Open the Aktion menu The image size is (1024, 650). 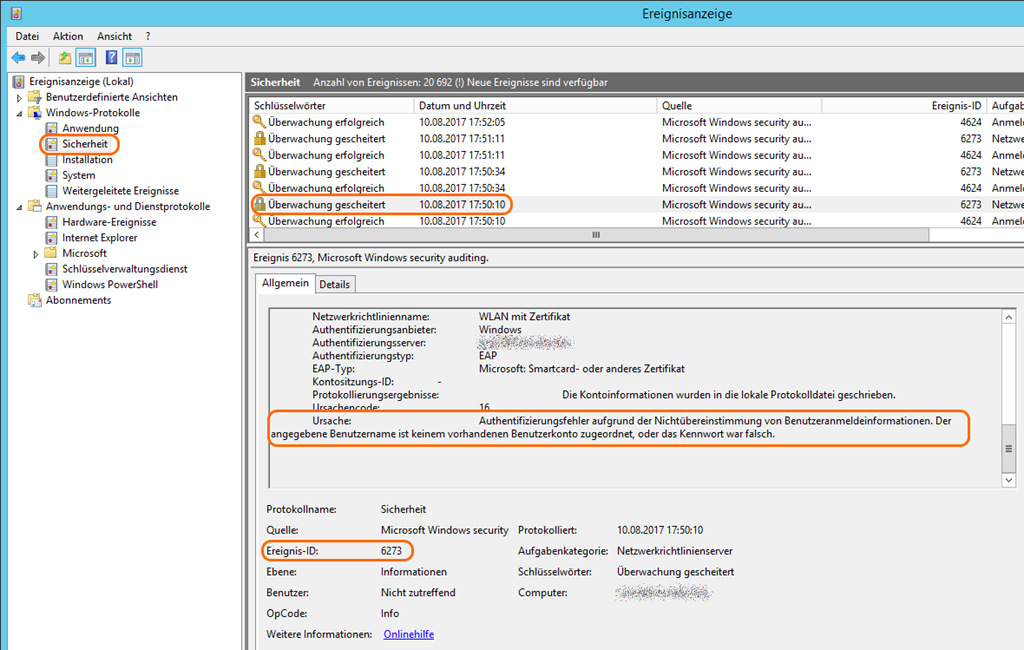point(68,36)
